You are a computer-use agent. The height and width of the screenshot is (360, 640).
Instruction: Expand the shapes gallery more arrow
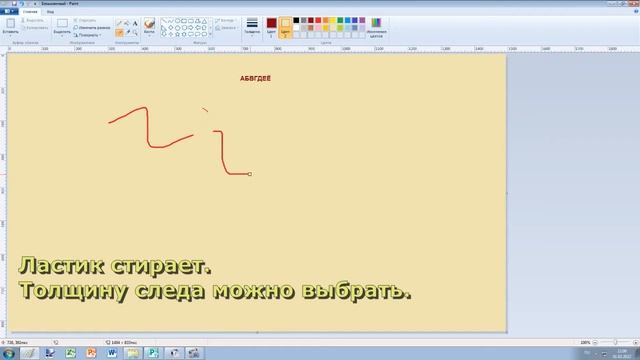[210, 34]
